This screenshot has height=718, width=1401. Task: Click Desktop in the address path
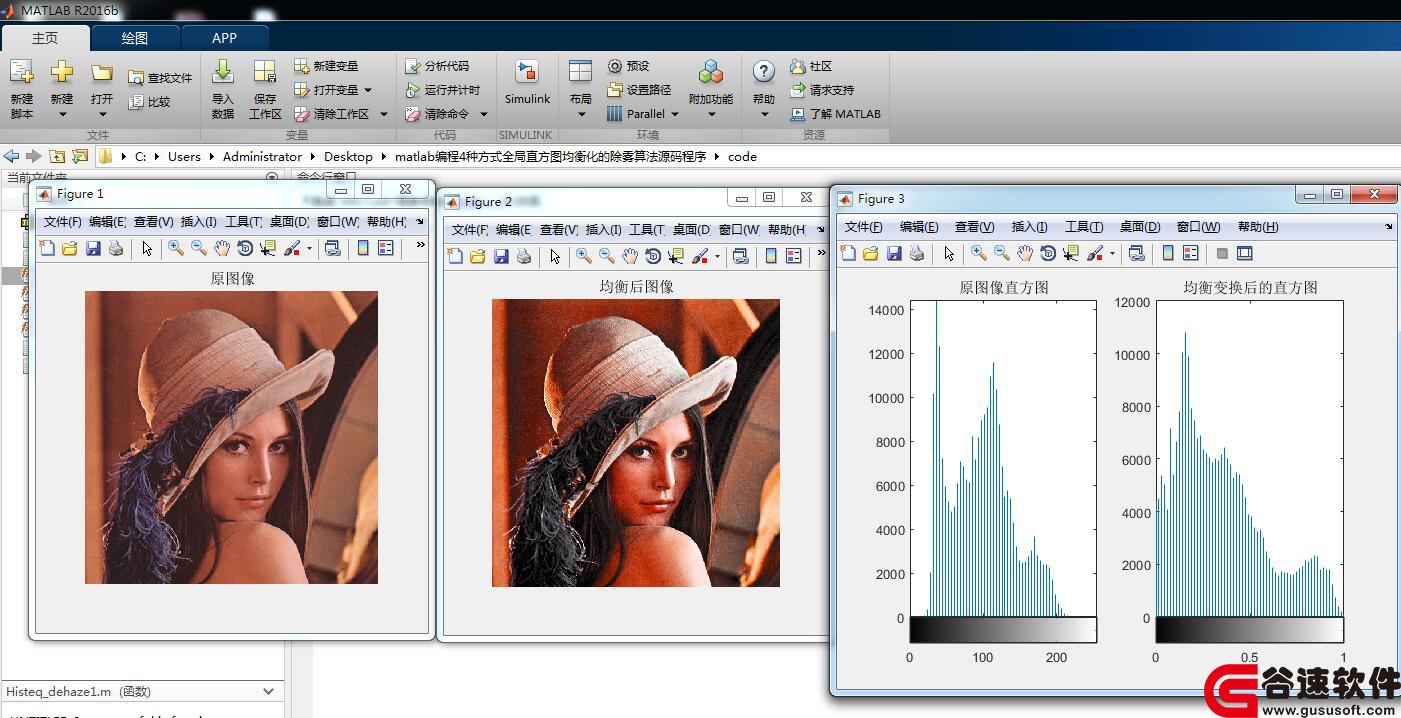click(348, 156)
